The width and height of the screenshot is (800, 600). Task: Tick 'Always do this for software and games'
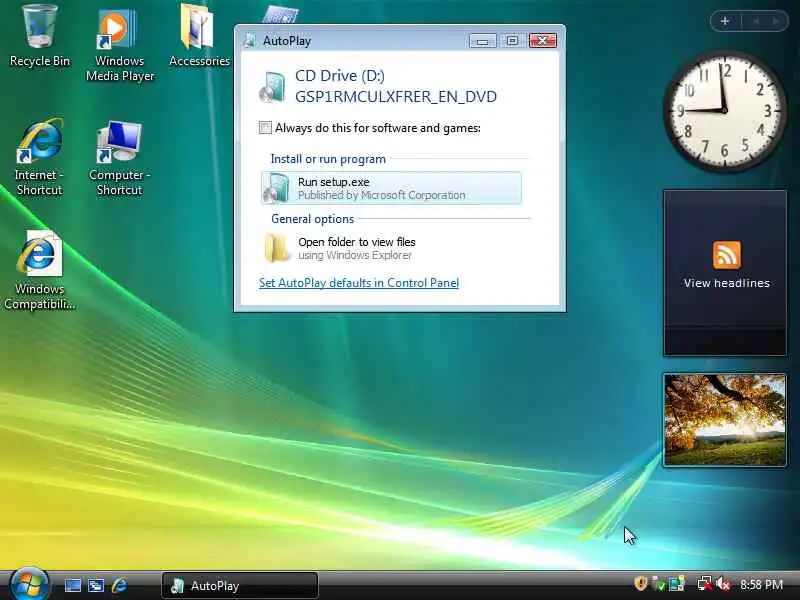click(x=265, y=128)
